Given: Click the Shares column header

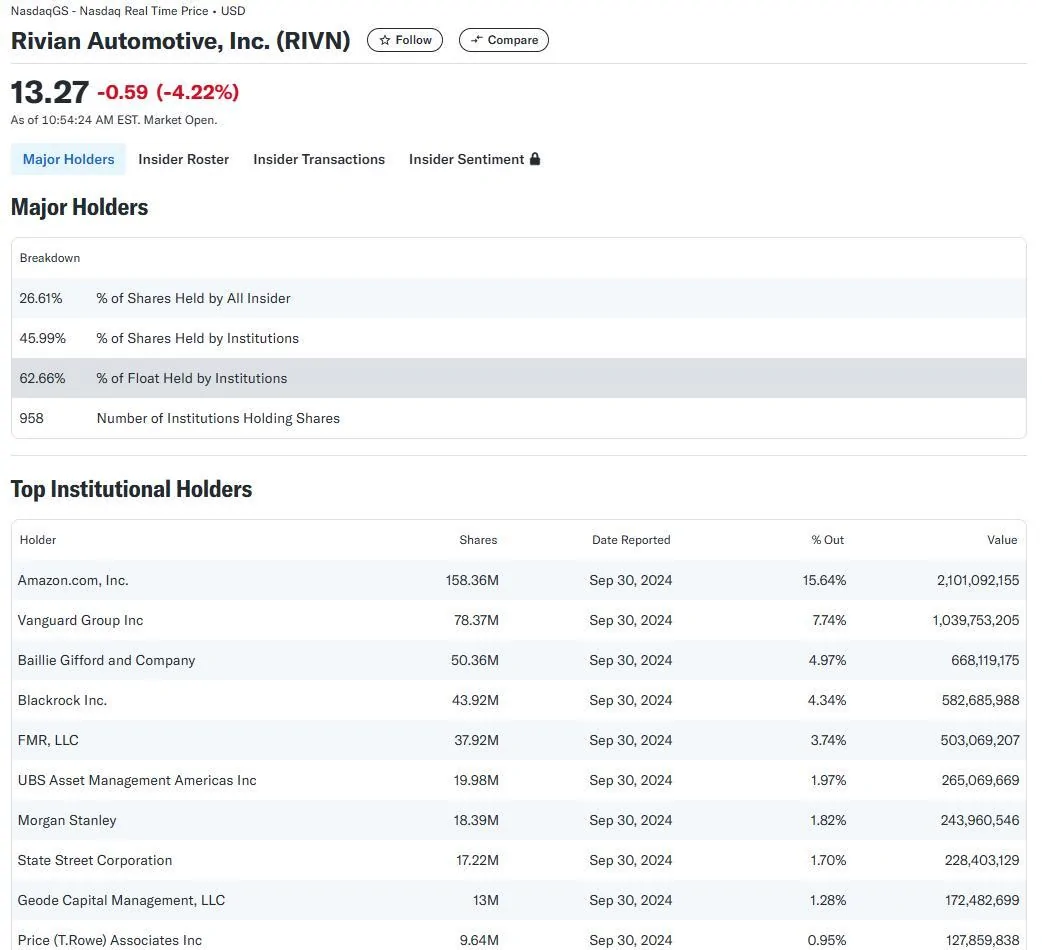Looking at the screenshot, I should point(478,540).
